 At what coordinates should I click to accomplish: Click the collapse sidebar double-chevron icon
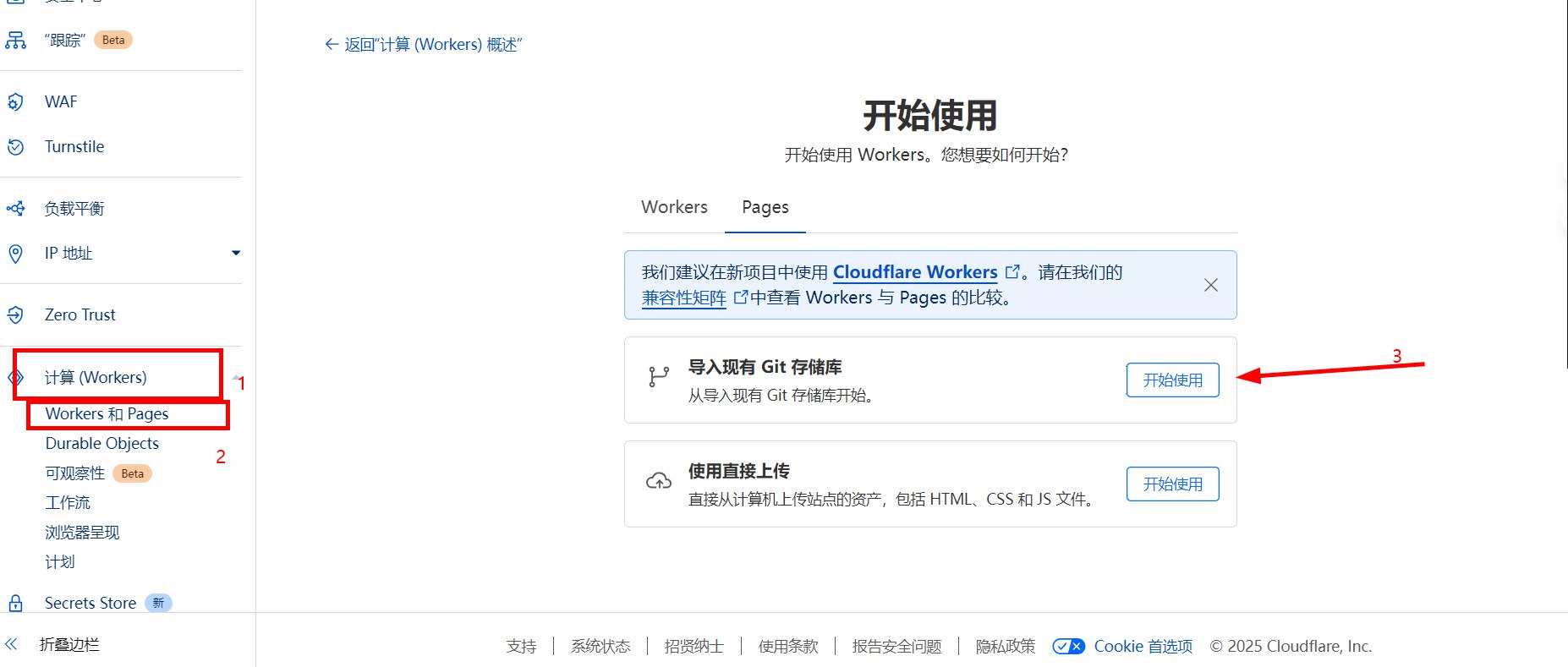11,644
